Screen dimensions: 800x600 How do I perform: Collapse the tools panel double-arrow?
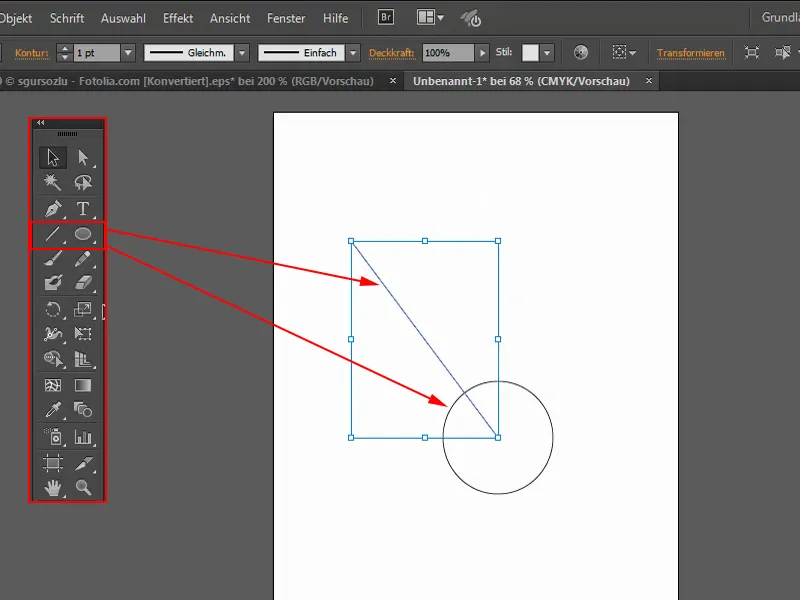[41, 122]
